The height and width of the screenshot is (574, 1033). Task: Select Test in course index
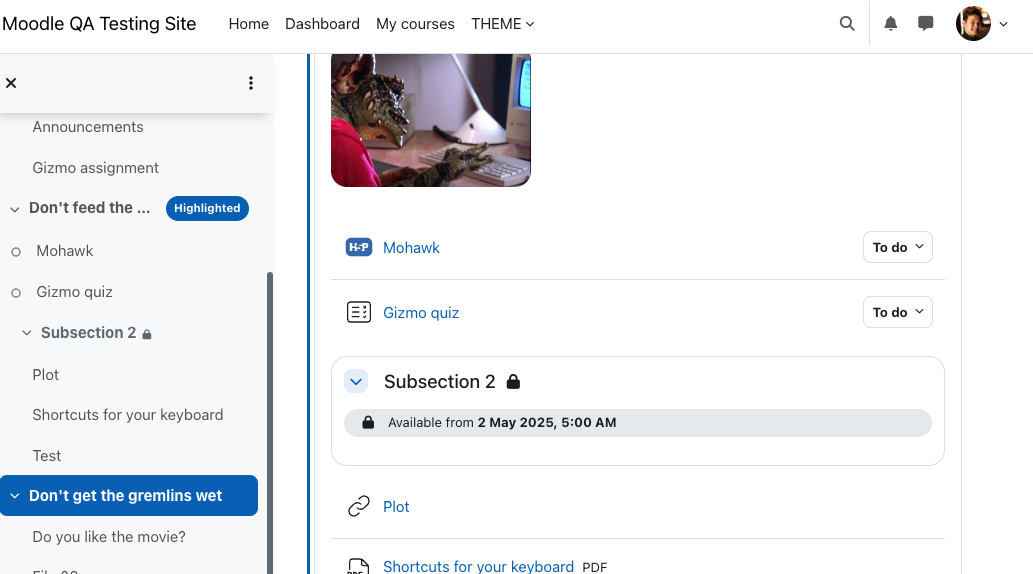click(47, 455)
